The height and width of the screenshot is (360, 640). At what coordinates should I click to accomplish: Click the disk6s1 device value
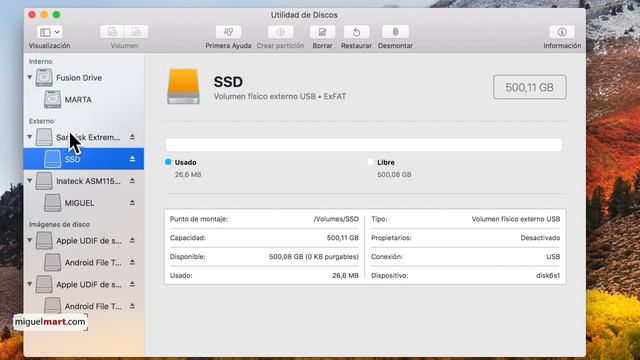[548, 276]
